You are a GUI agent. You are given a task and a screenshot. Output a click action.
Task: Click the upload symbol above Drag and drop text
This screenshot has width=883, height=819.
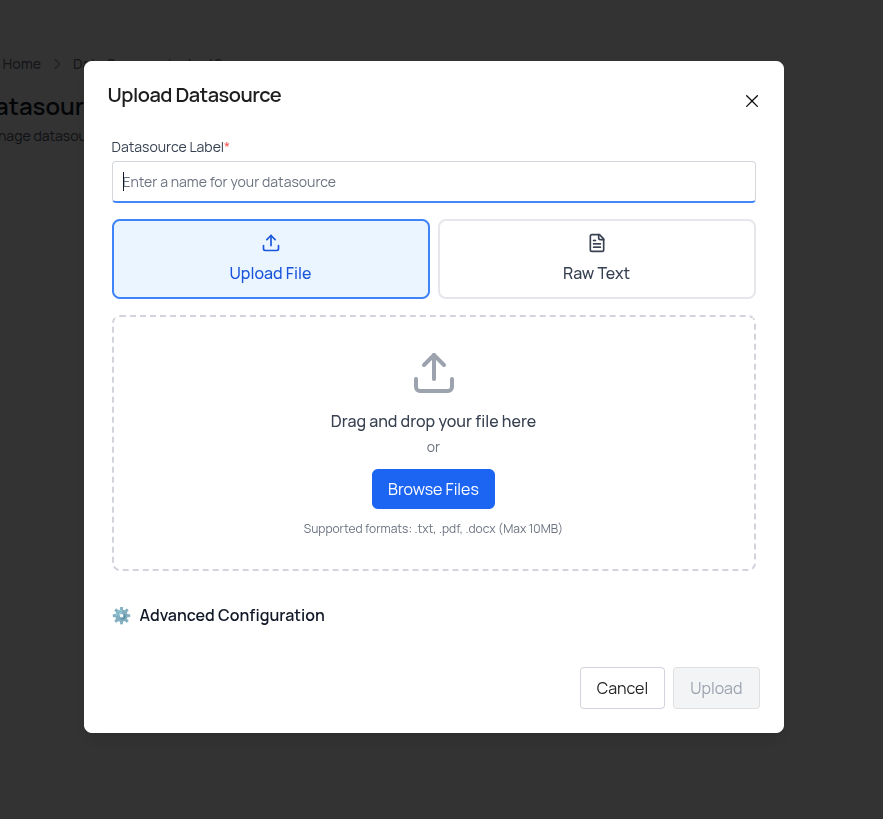tap(433, 372)
